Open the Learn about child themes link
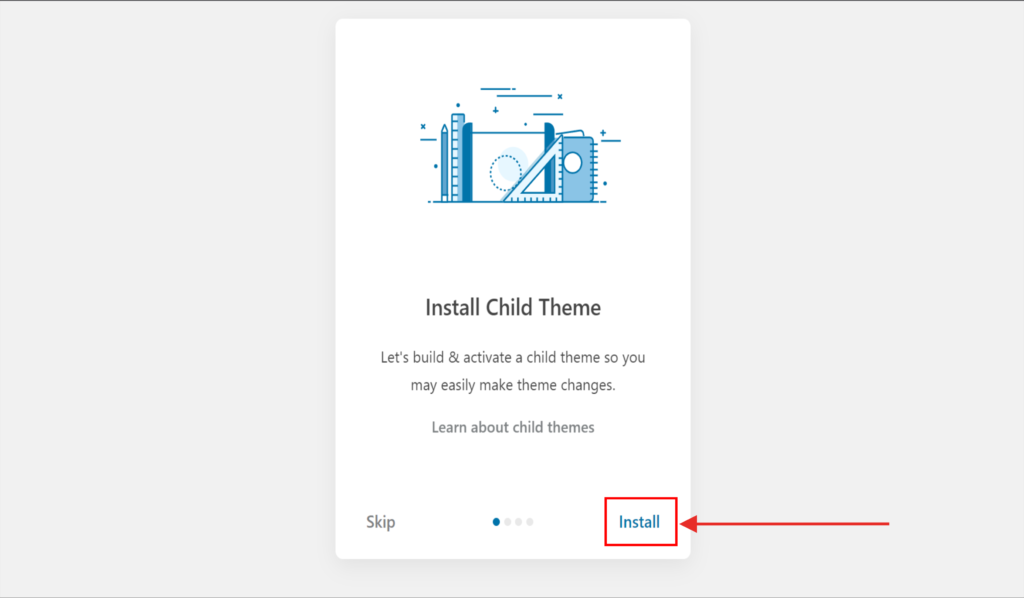This screenshot has width=1024, height=598. 513,427
